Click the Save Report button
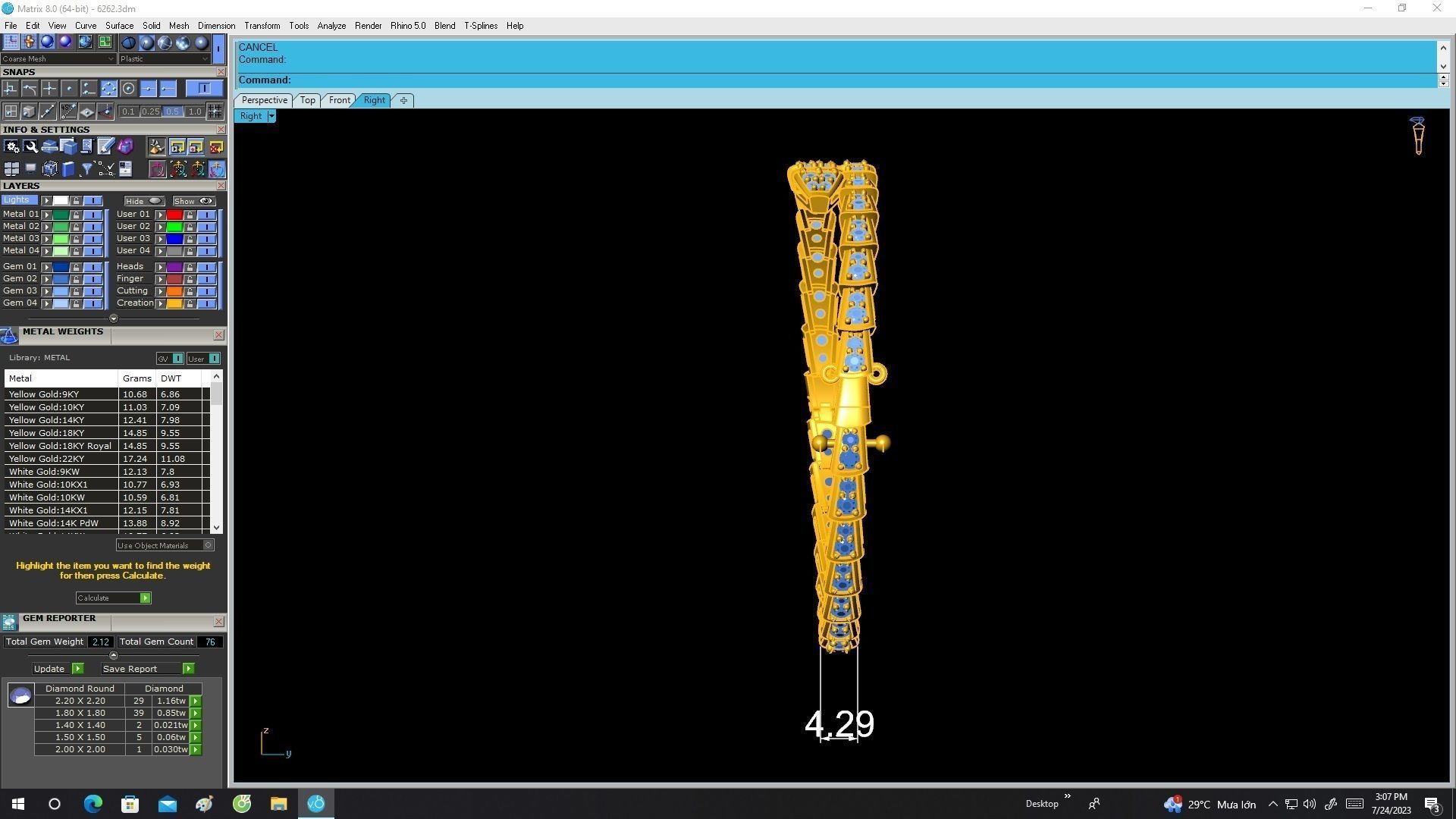The height and width of the screenshot is (819, 1456). pos(148,669)
